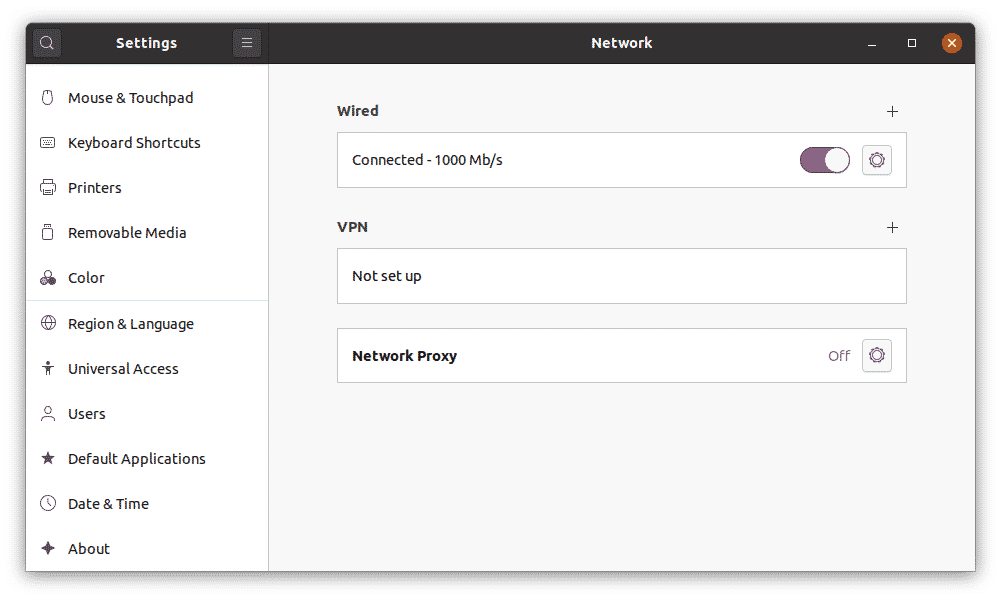1001x600 pixels.
Task: Go to Region & Language panel
Action: 130,324
